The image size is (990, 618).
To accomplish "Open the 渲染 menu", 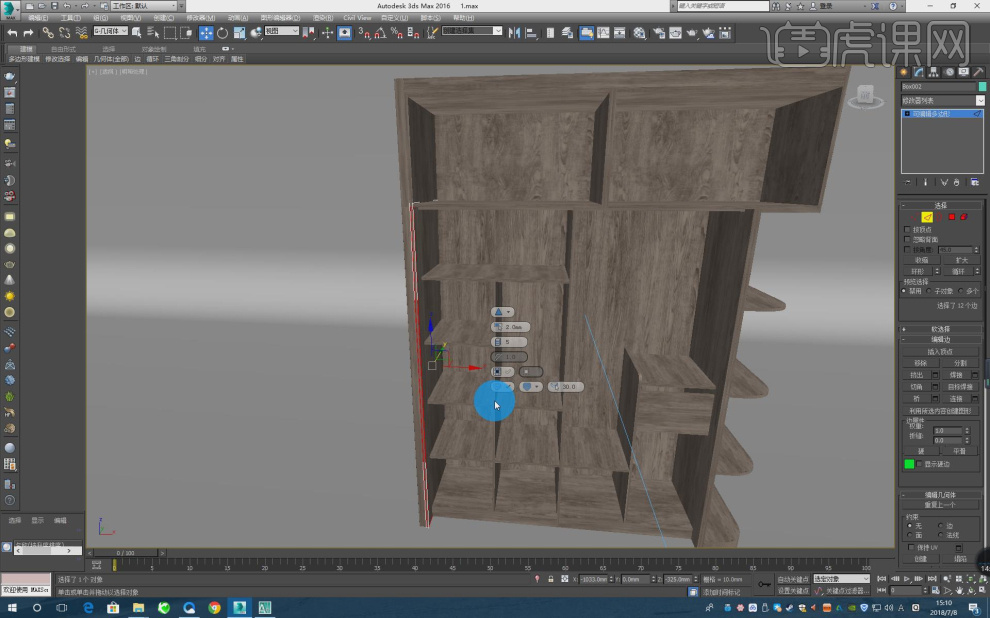I will [x=325, y=18].
